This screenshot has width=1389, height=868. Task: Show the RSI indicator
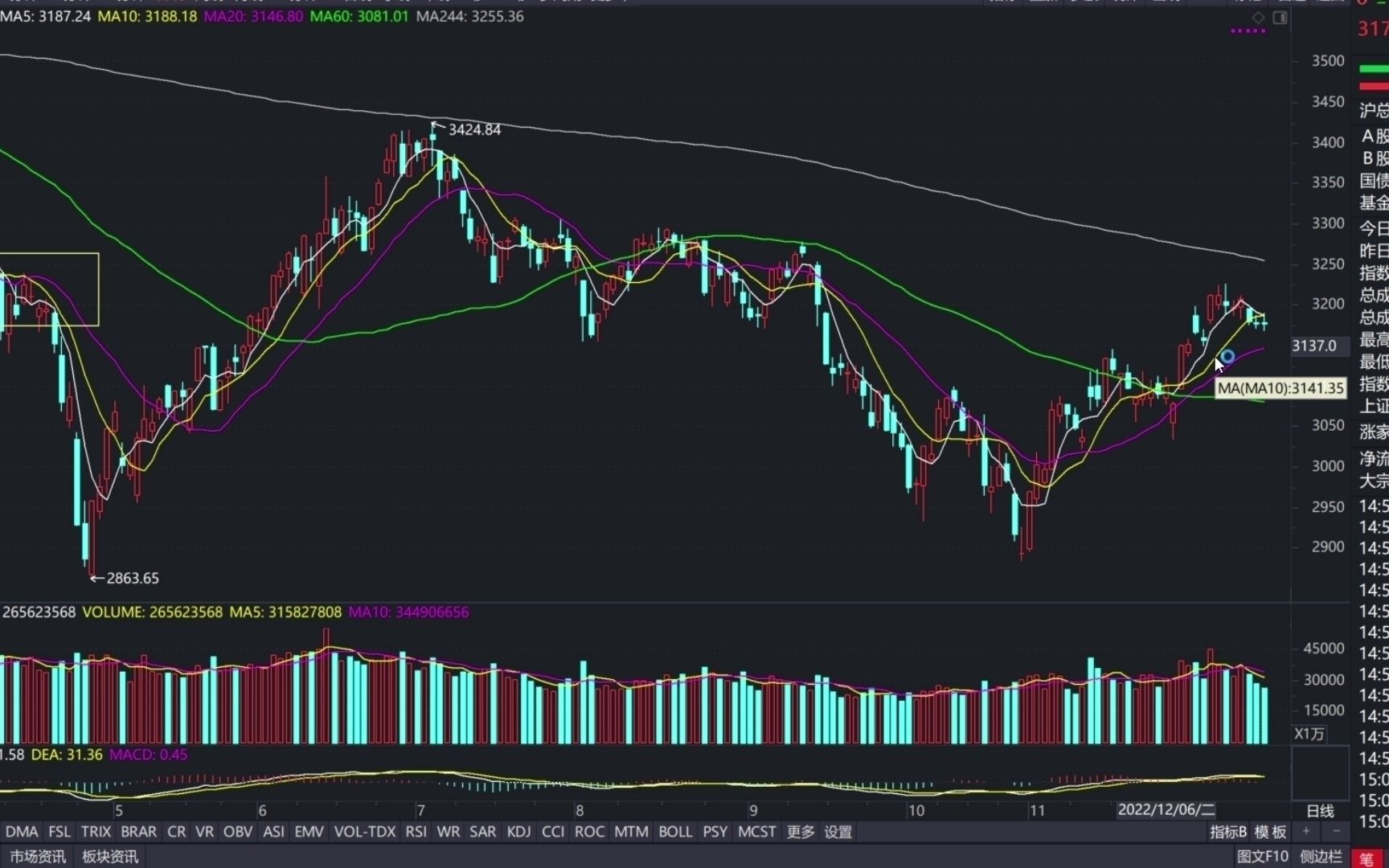[416, 832]
